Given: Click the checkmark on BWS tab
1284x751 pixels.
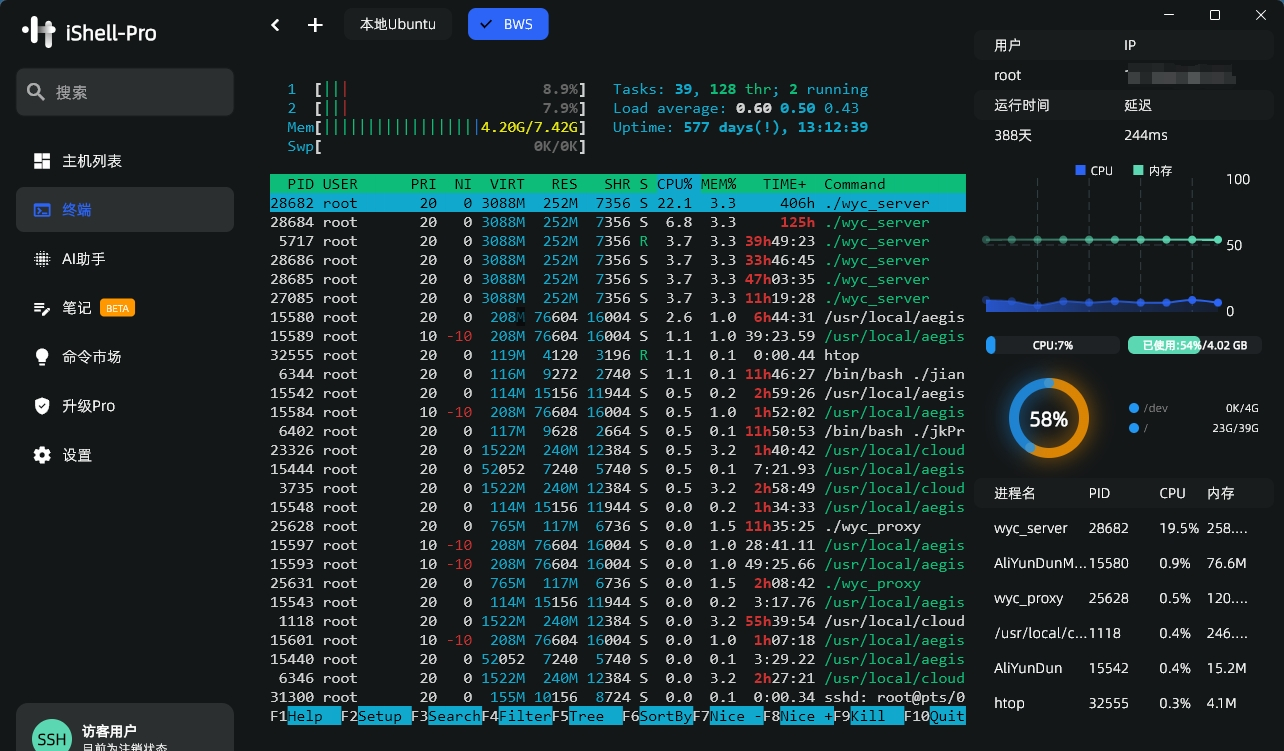Looking at the screenshot, I should click(487, 24).
